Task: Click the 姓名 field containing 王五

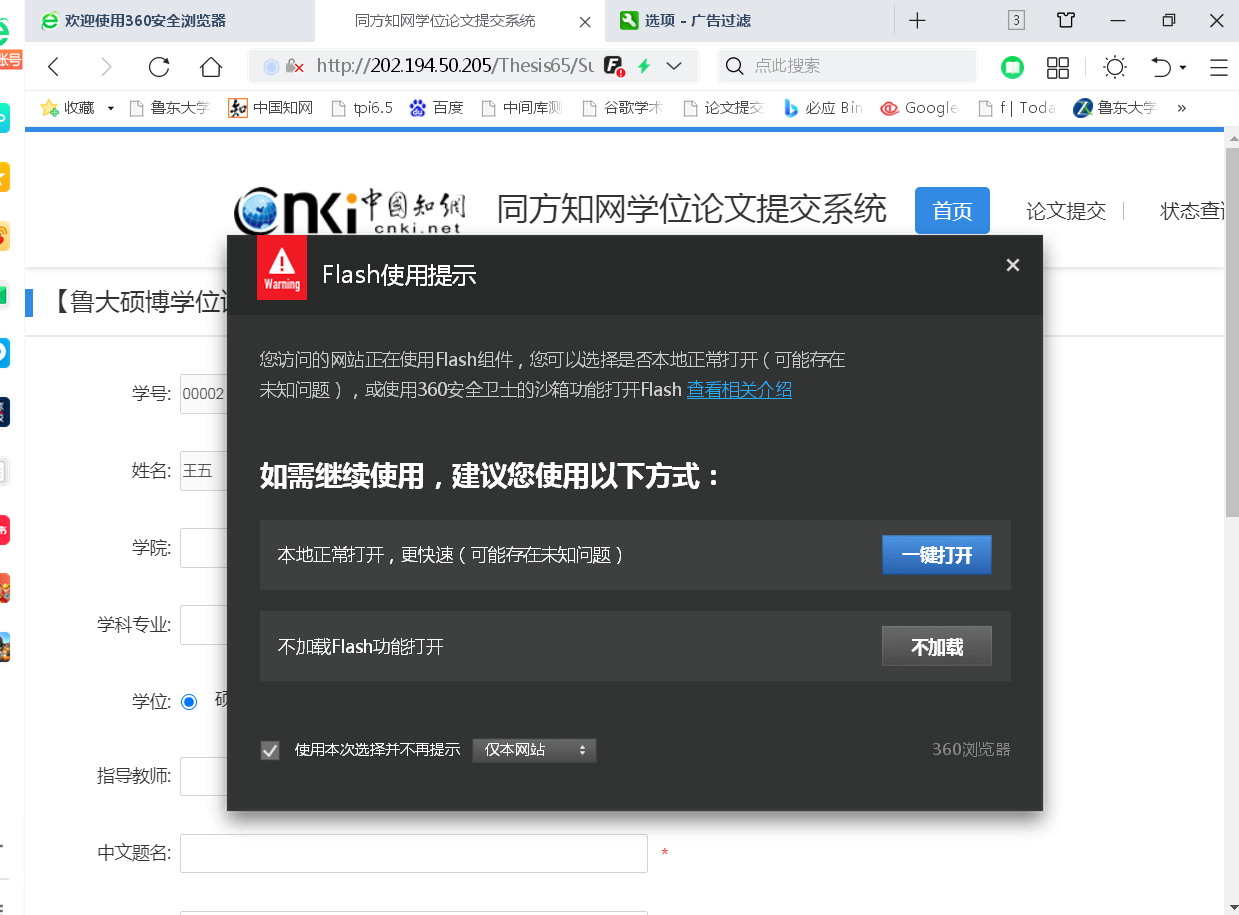Action: (x=205, y=470)
